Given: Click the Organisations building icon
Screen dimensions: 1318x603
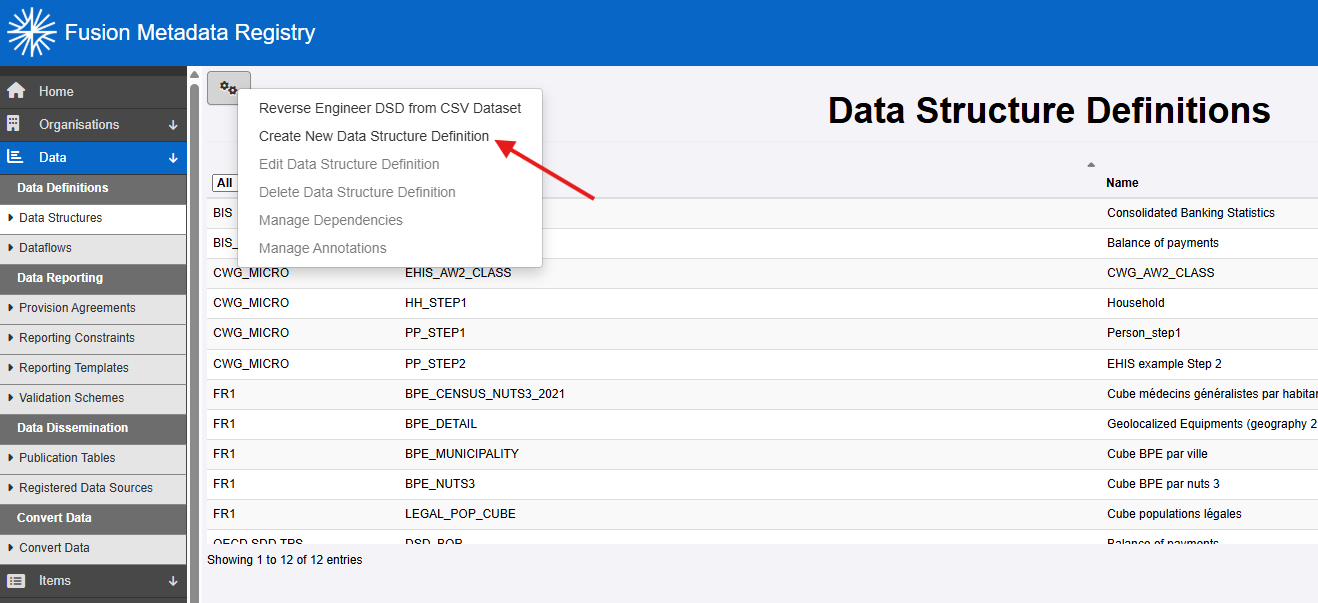Looking at the screenshot, I should pyautogui.click(x=14, y=124).
